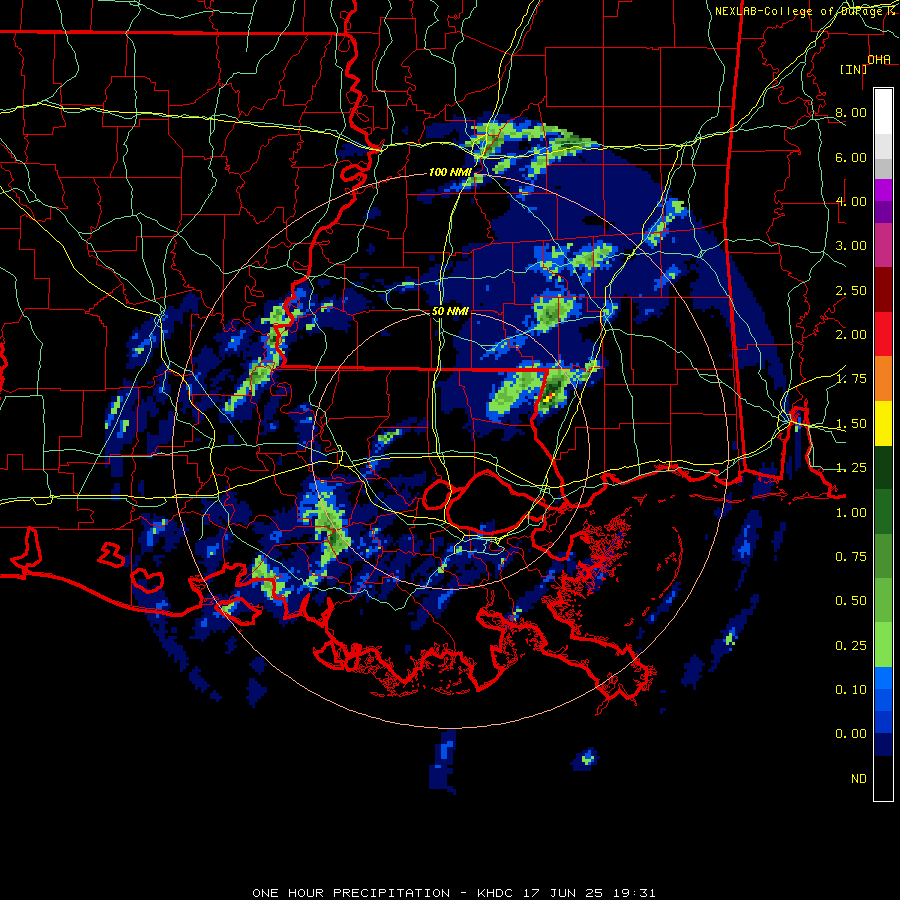Viewport: 900px width, 900px height.
Task: Click the 0.50 legend value
Action: (851, 601)
